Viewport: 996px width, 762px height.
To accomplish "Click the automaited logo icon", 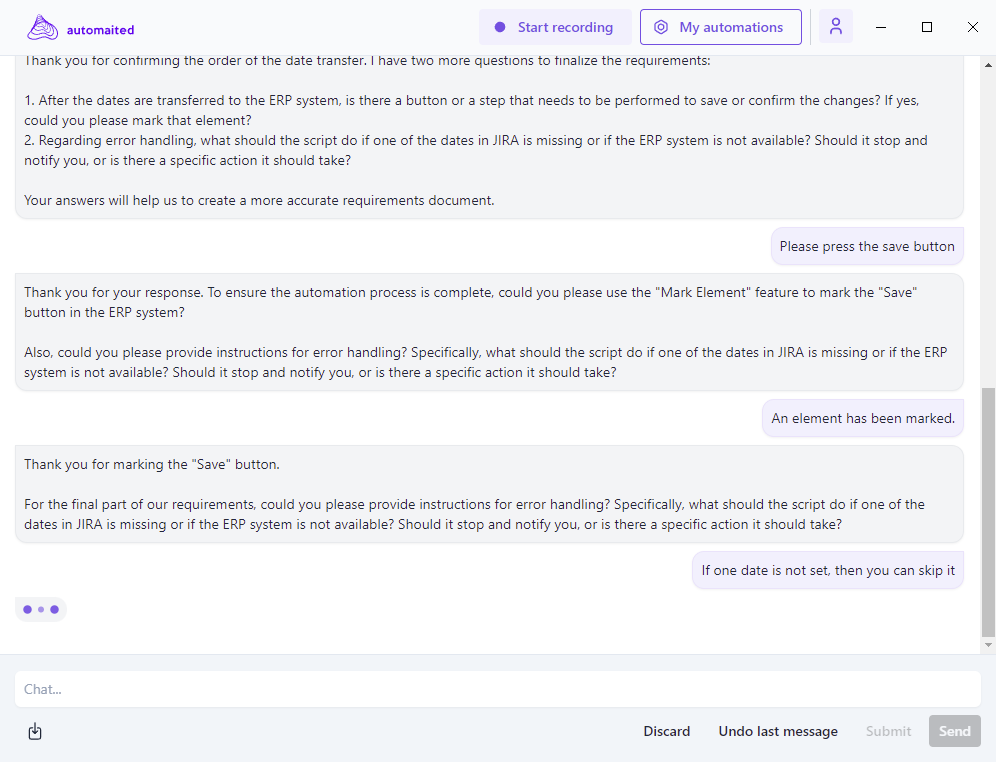I will click(x=42, y=28).
